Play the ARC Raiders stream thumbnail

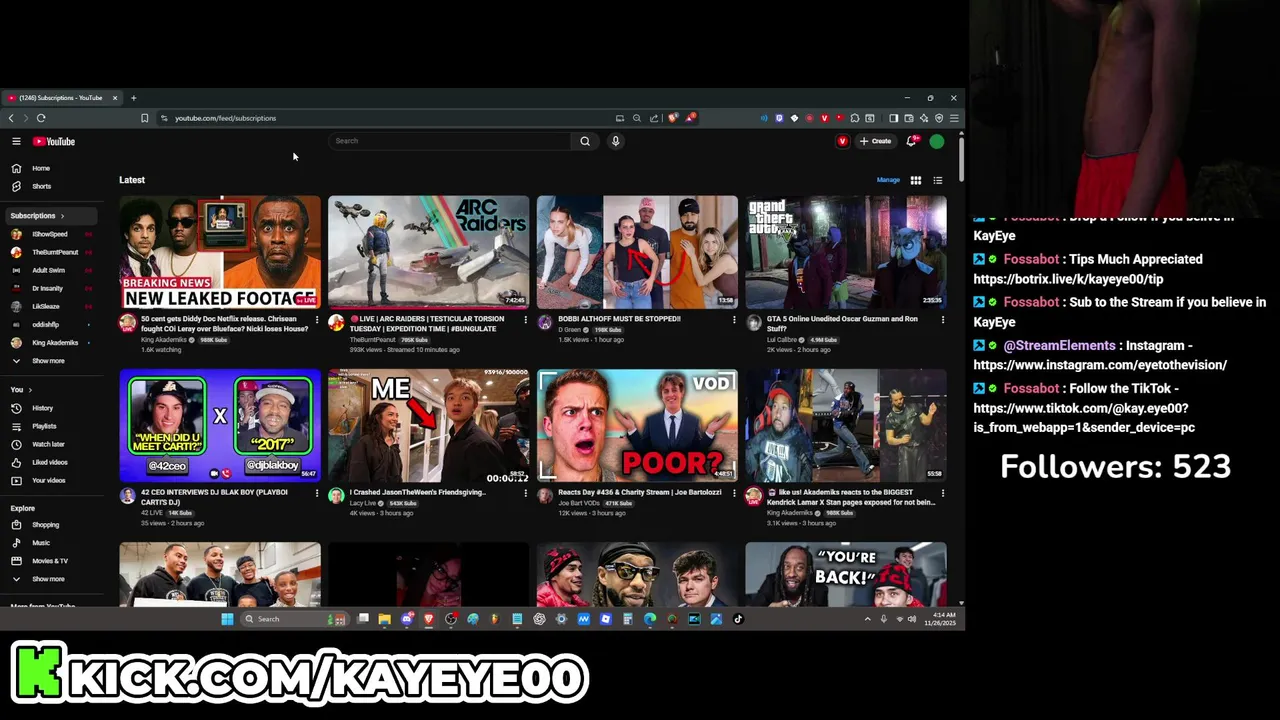point(428,251)
